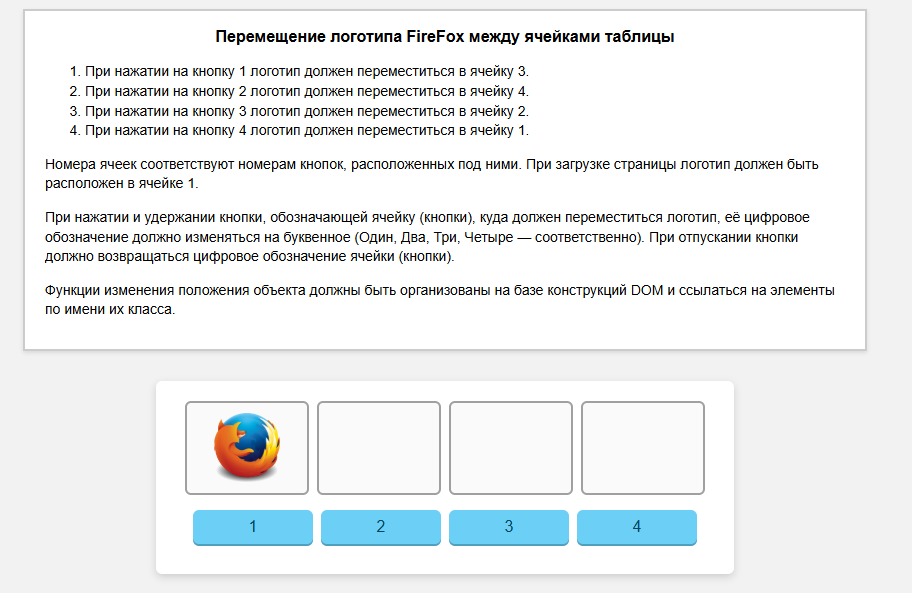Viewport: 912px width, 593px height.
Task: Click the heading 'Перемещение логотипа FireFox между ячейками таблицы'
Action: [x=445, y=38]
